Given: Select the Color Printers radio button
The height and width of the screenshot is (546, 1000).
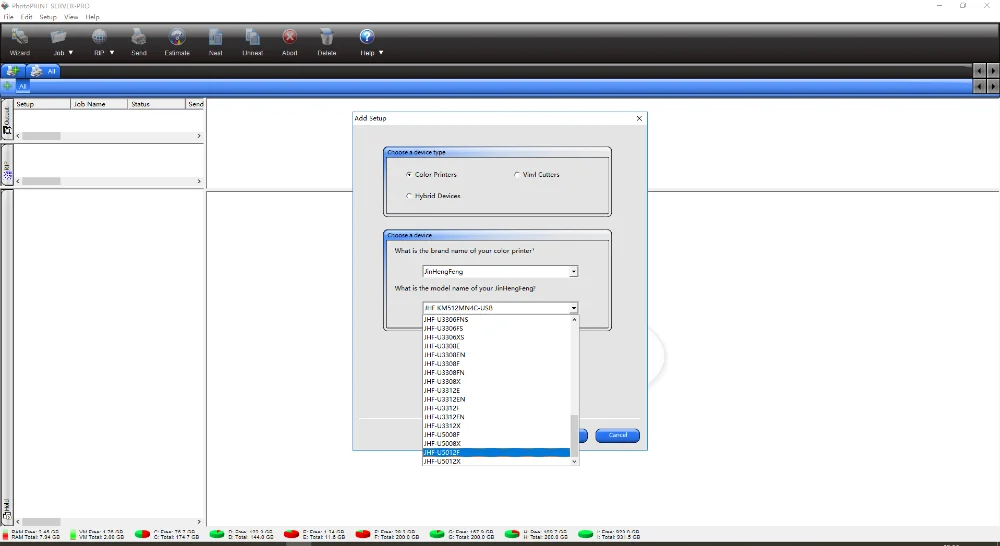Looking at the screenshot, I should click(409, 174).
